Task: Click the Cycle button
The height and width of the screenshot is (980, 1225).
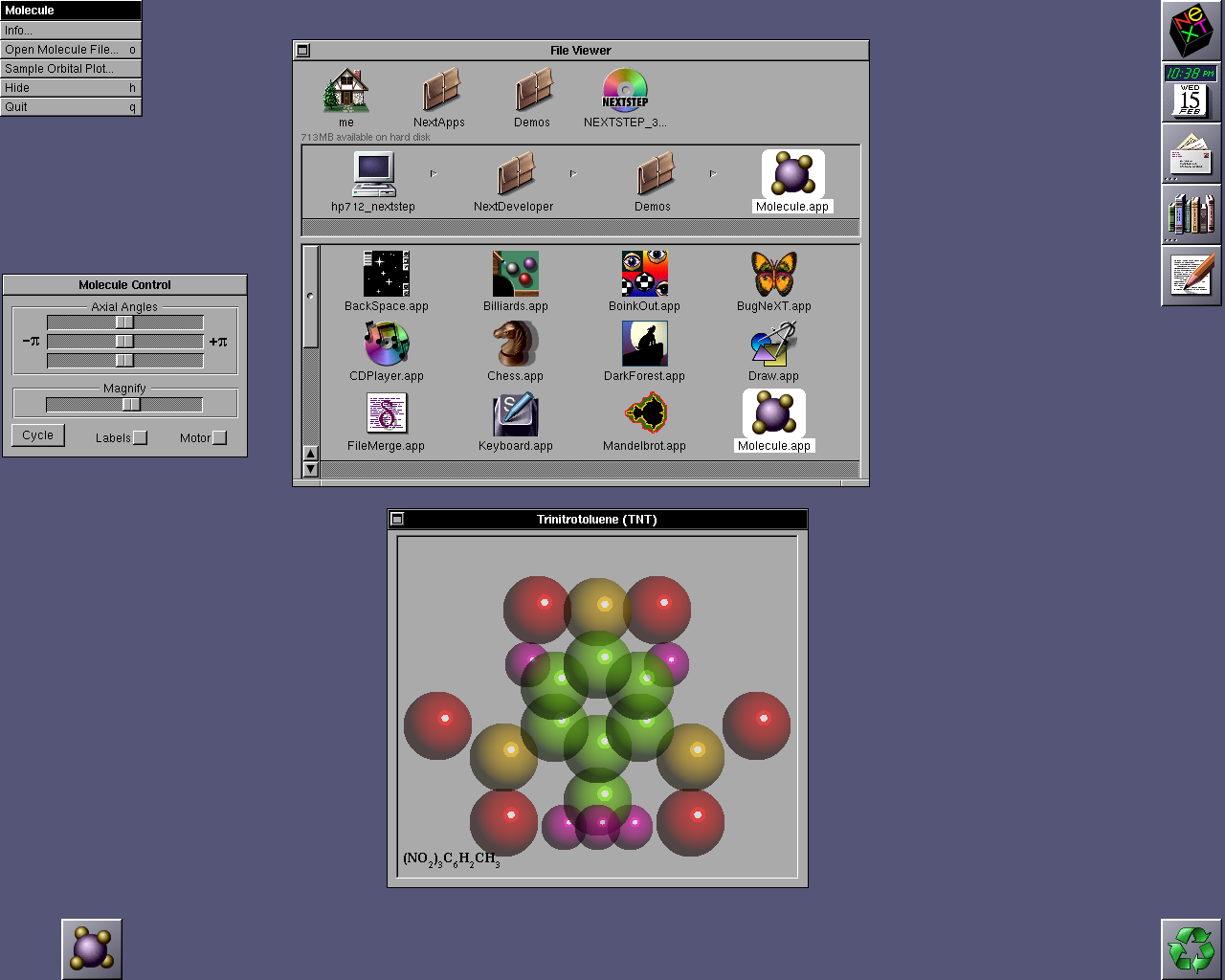Action: [x=38, y=435]
